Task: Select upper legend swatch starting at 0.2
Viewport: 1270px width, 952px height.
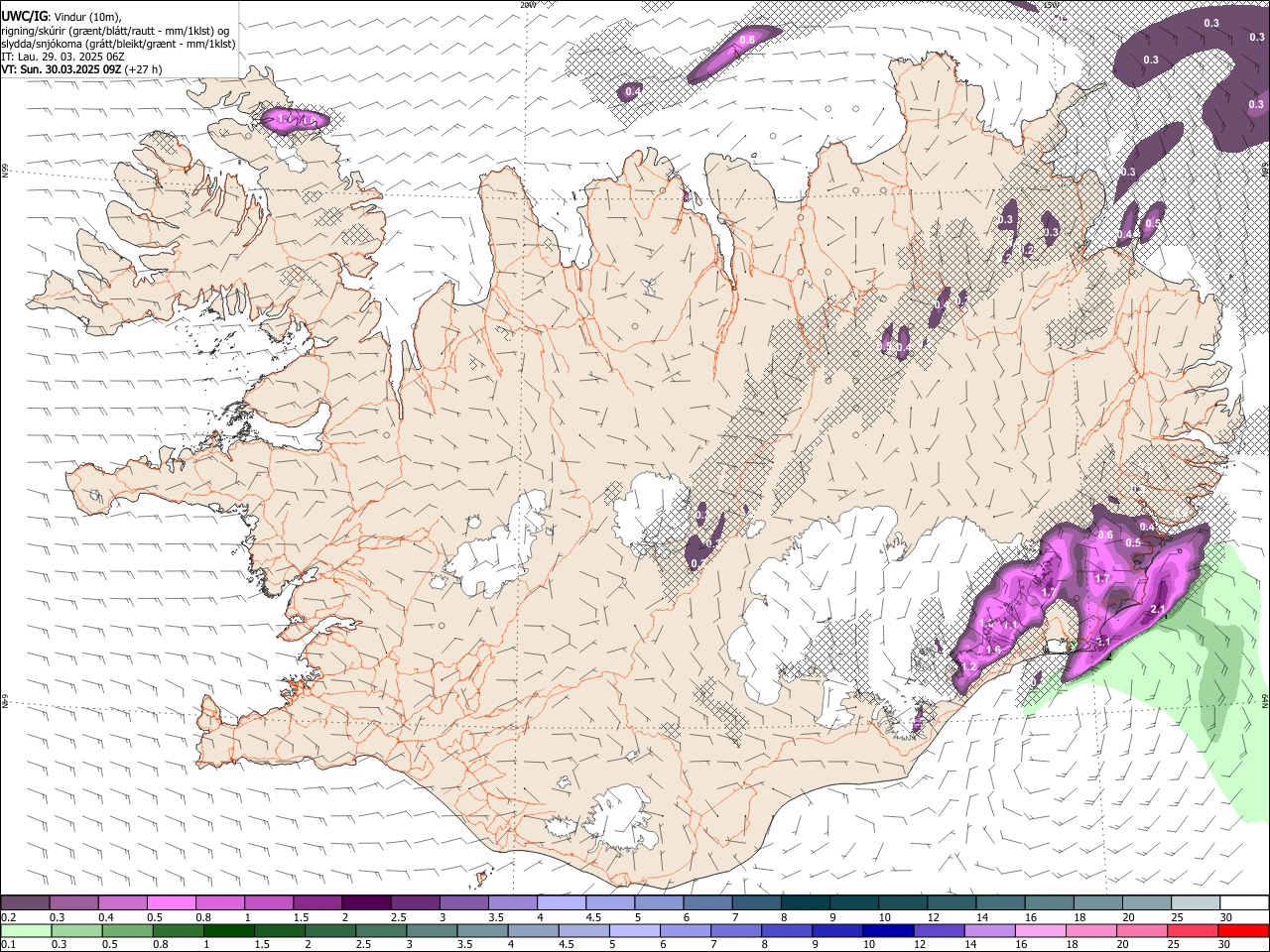Action: 25,902
